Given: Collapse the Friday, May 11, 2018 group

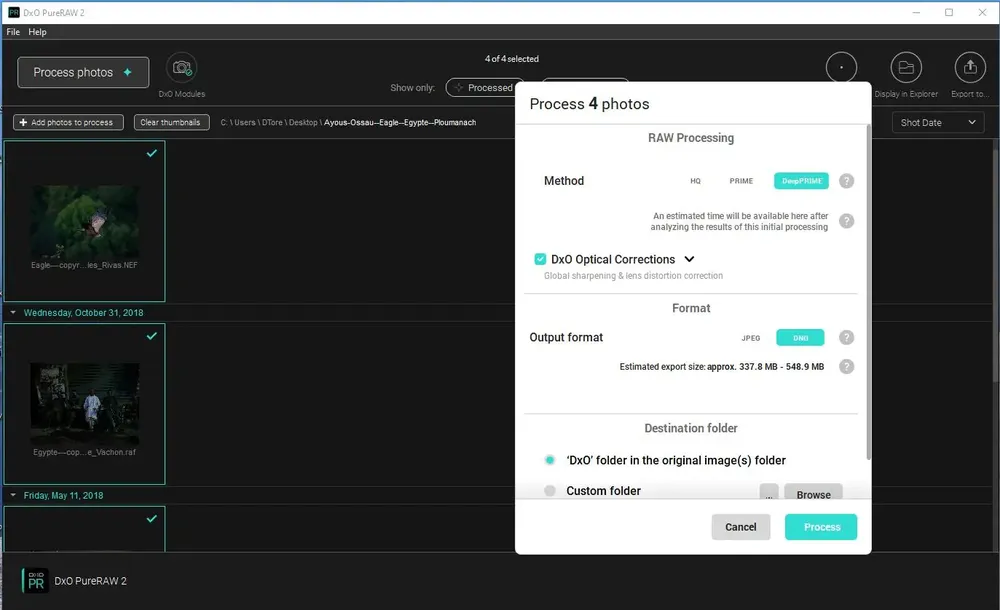Looking at the screenshot, I should point(13,495).
